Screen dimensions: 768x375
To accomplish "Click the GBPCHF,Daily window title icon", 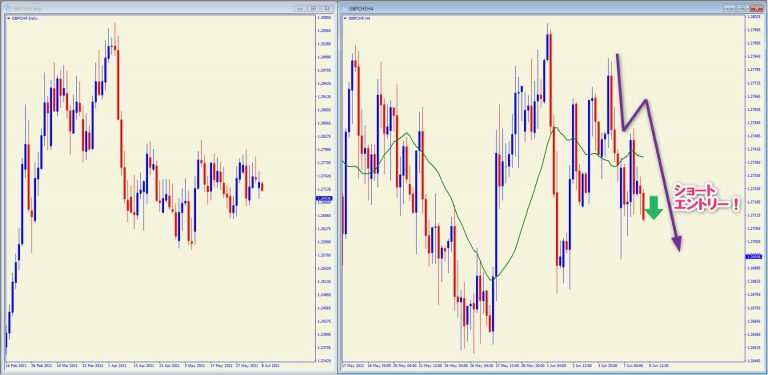I will pos(9,8).
